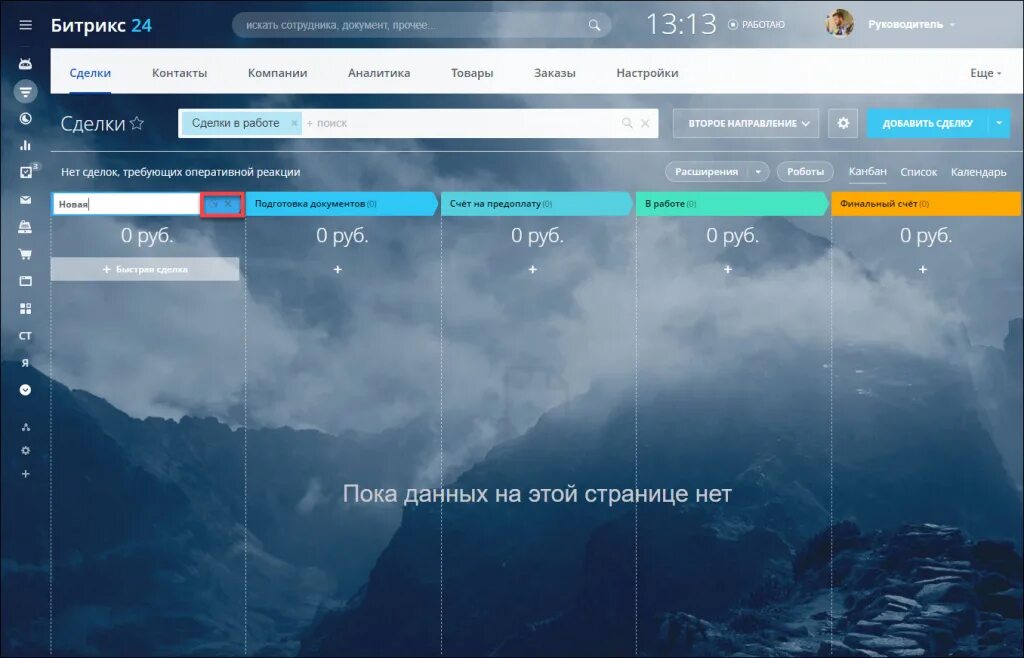
Task: Open the color picker for the Новая stage
Action: tap(213, 204)
